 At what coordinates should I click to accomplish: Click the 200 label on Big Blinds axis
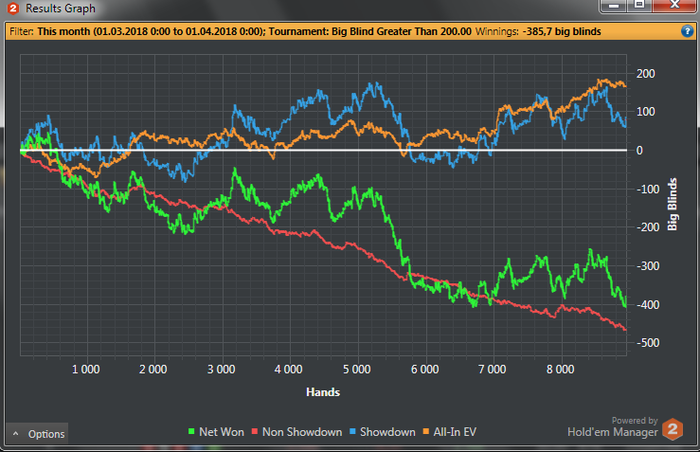(x=646, y=74)
